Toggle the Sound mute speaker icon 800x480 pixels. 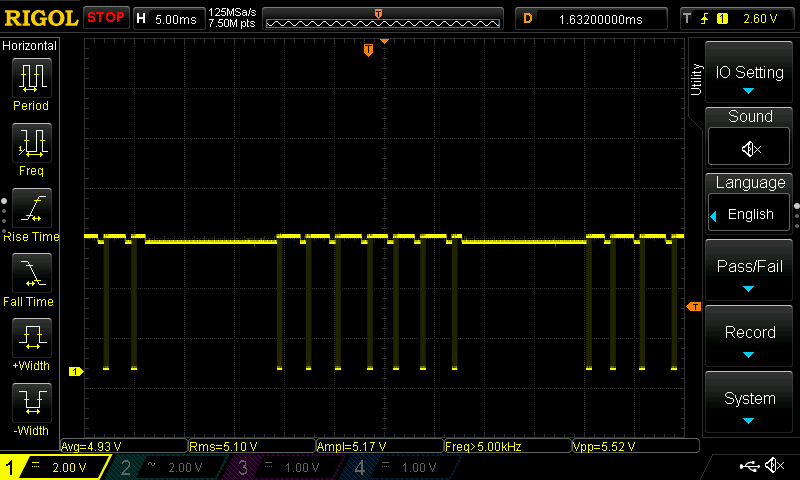750,148
